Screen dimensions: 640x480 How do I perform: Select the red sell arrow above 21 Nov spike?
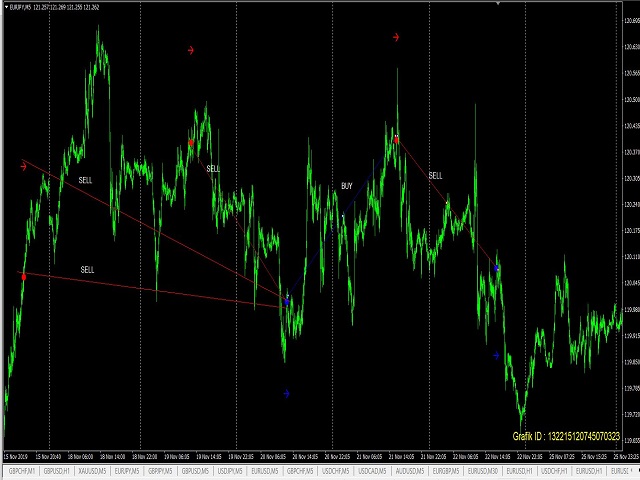(x=396, y=38)
